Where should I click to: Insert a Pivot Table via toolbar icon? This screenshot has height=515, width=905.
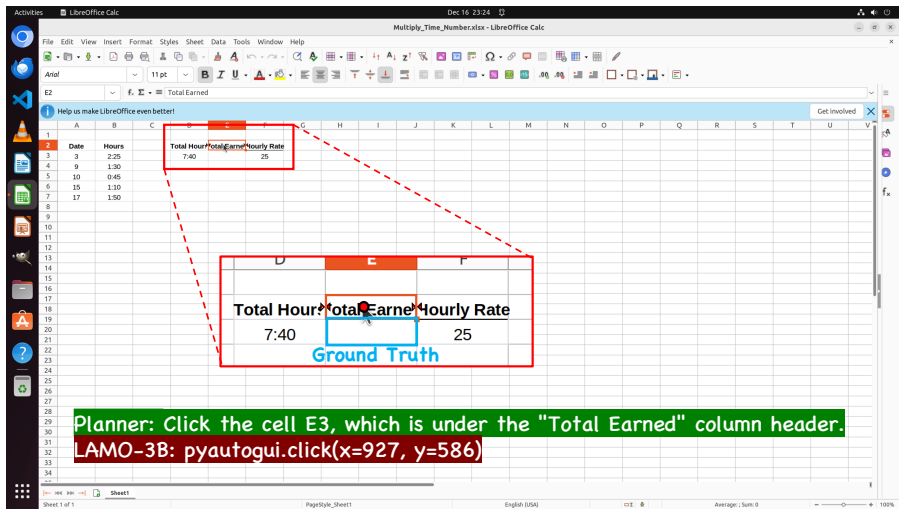(472, 57)
